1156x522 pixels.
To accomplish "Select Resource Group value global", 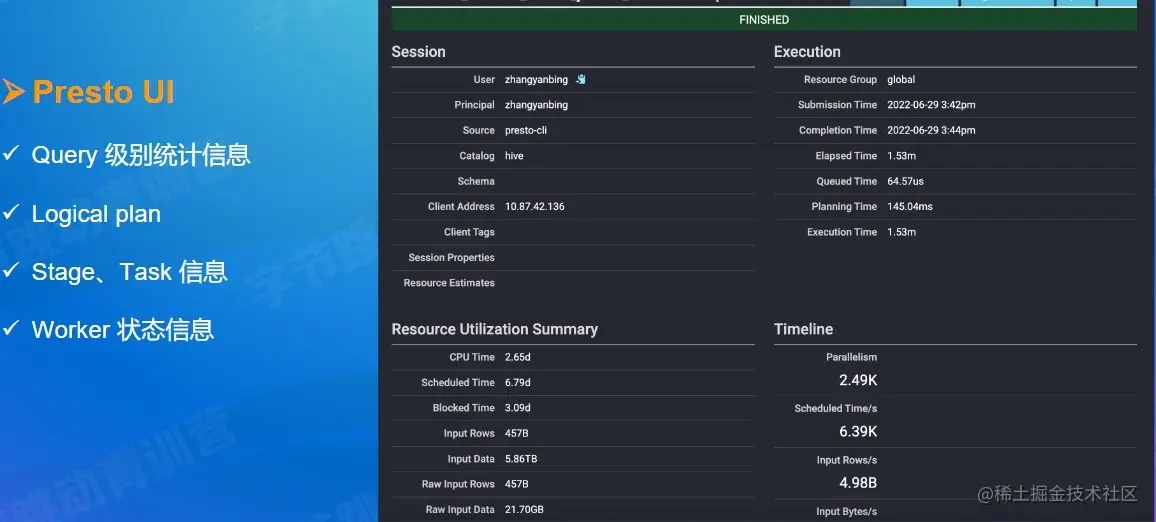I will (x=901, y=80).
